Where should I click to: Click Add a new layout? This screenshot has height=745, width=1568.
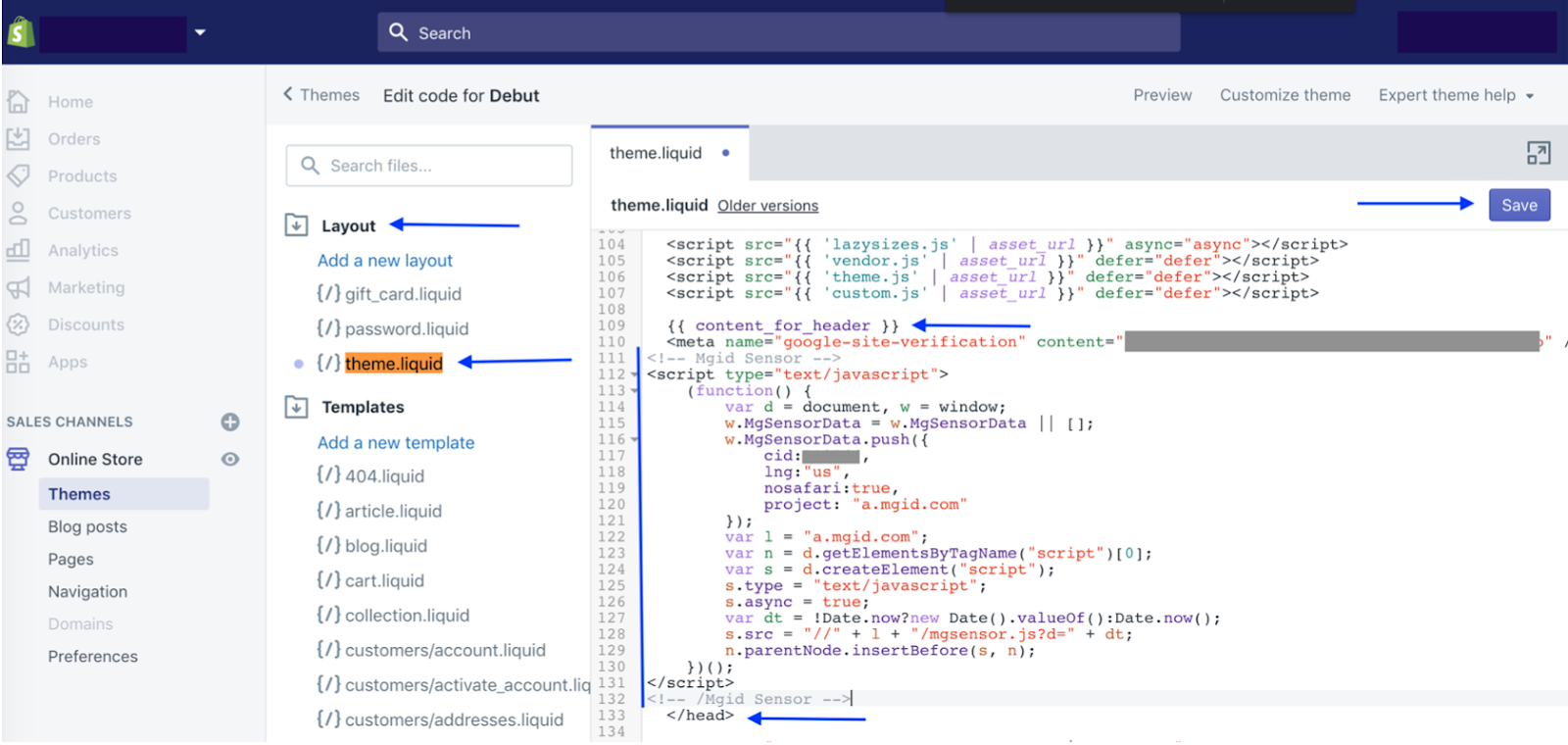384,261
